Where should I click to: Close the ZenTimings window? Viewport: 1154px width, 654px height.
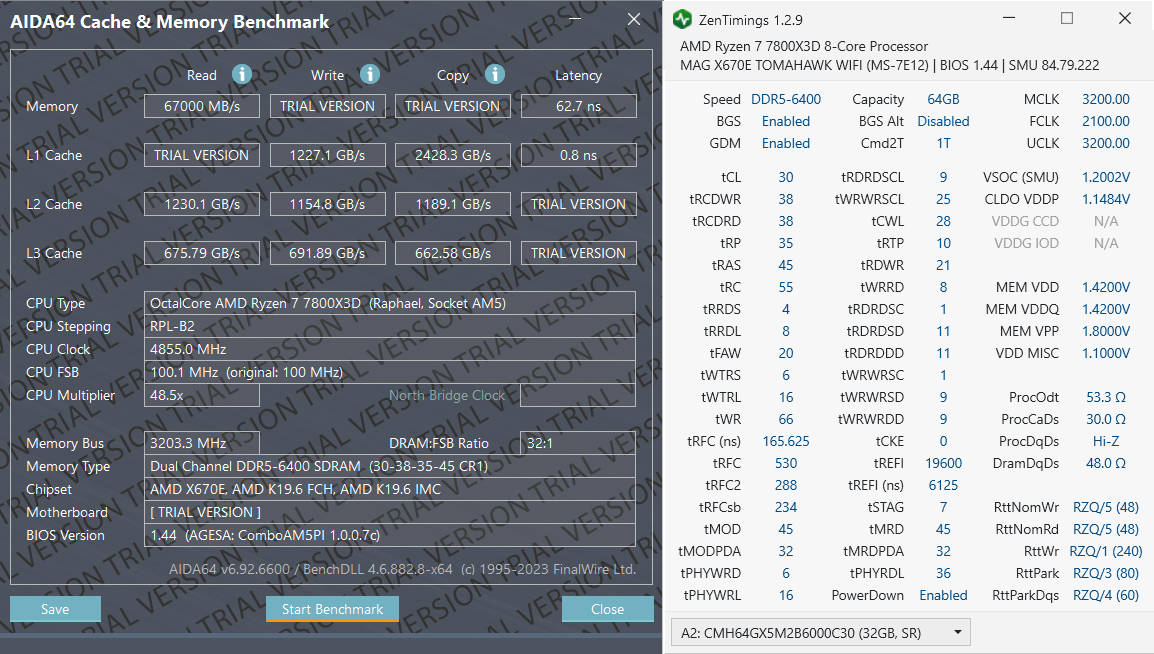1125,19
